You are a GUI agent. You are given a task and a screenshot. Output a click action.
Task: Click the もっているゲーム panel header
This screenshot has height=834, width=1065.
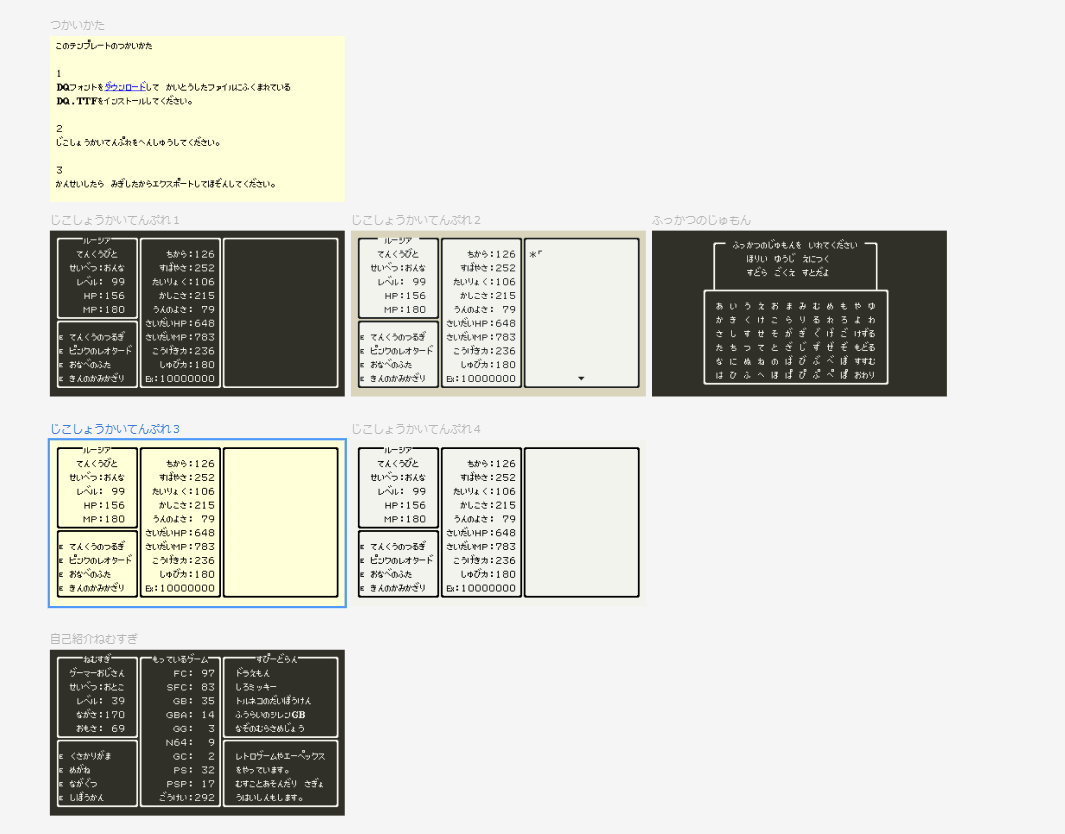tap(181, 660)
